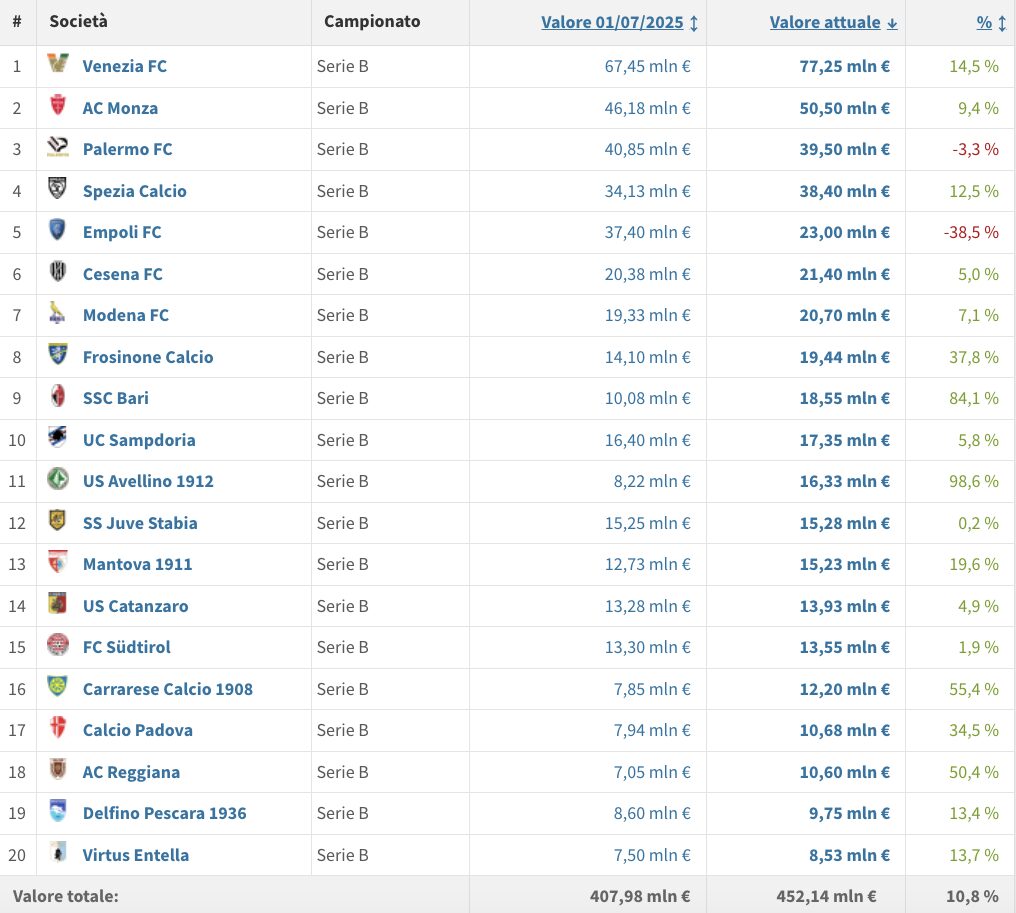
Task: Open the UC Sampdoria club link
Action: [x=139, y=440]
